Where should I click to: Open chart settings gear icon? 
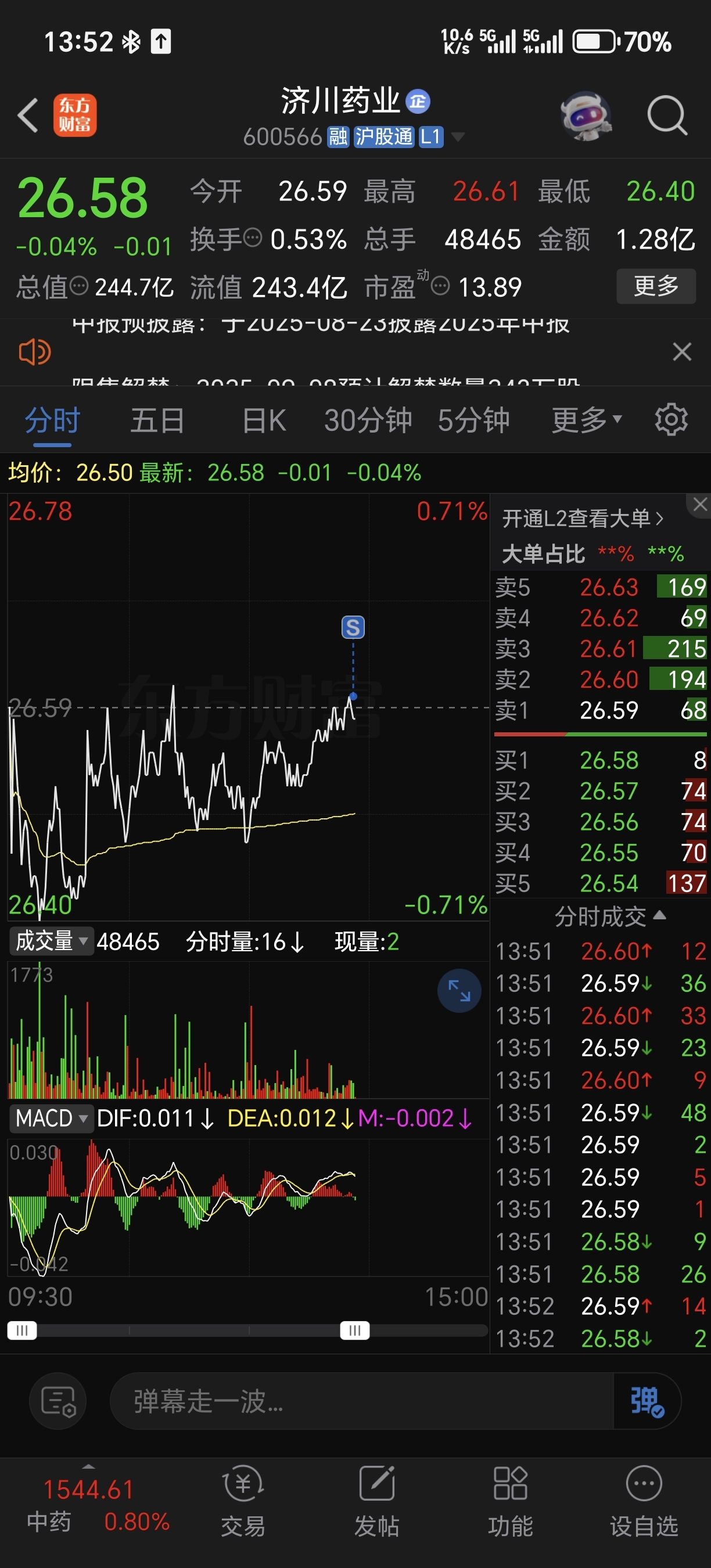[x=671, y=419]
